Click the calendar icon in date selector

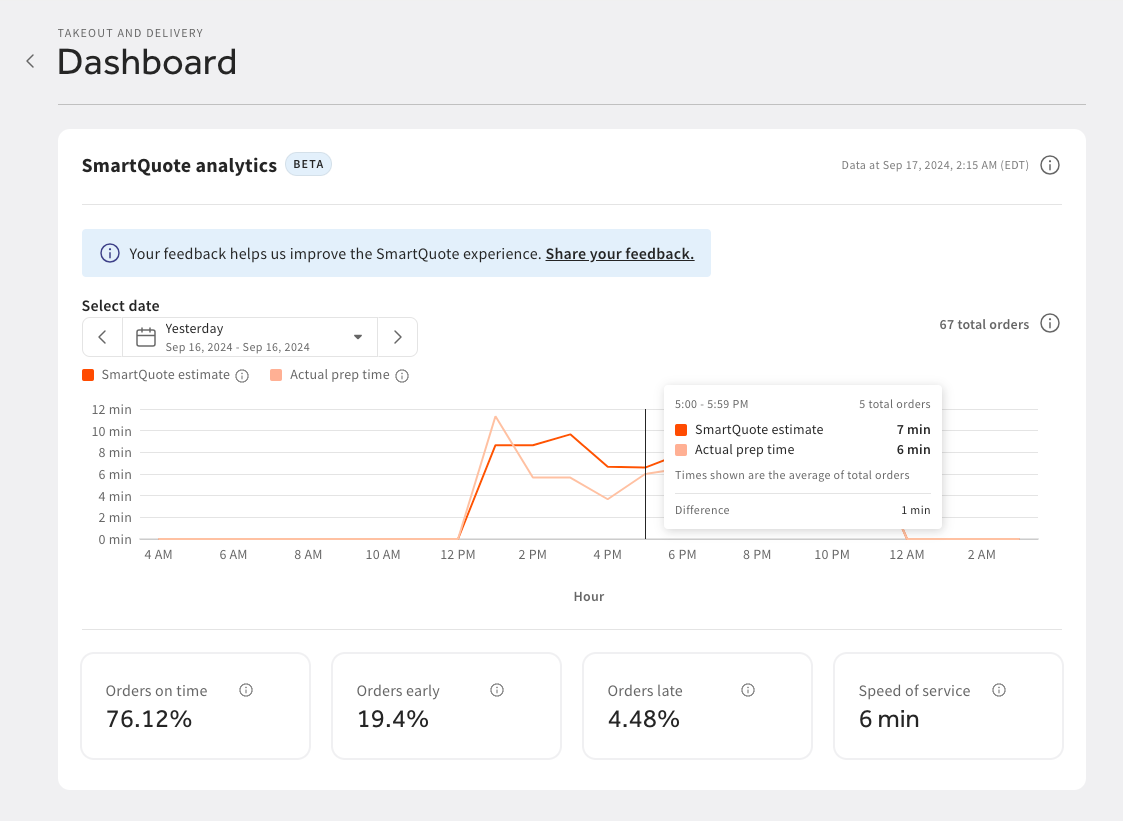click(146, 337)
